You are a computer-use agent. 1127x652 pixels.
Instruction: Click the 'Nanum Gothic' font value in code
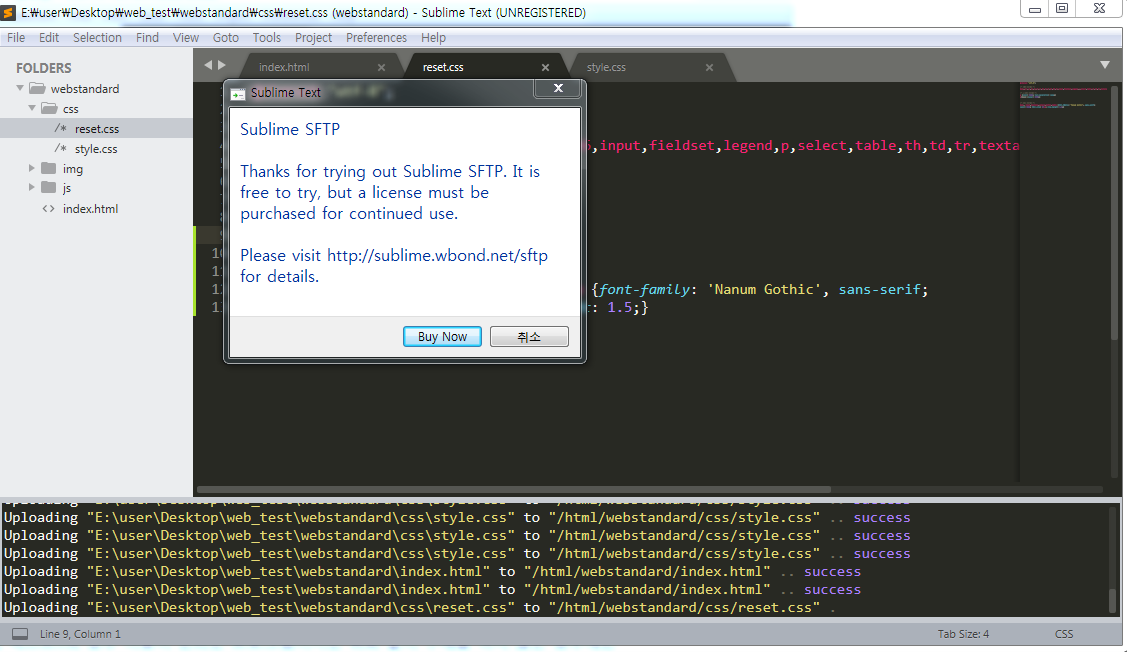point(763,289)
